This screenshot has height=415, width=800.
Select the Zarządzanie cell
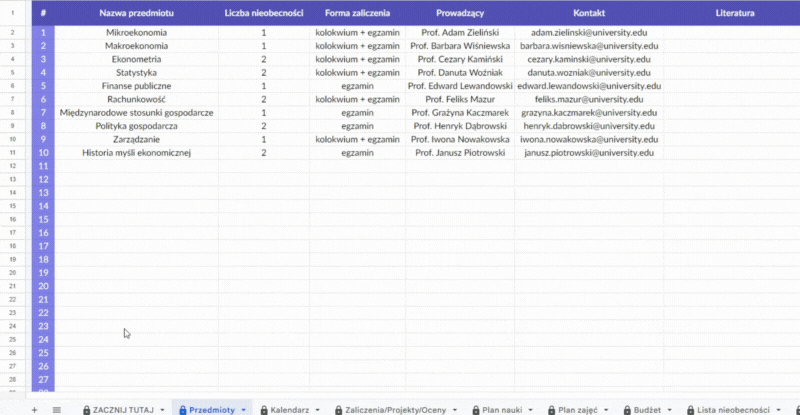(x=136, y=139)
